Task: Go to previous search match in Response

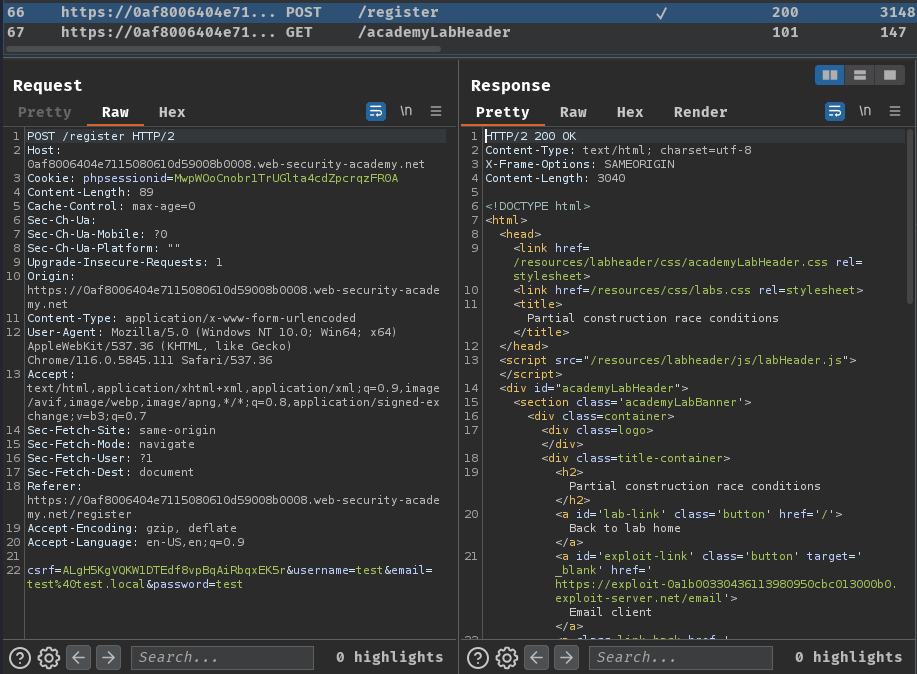Action: (536, 658)
